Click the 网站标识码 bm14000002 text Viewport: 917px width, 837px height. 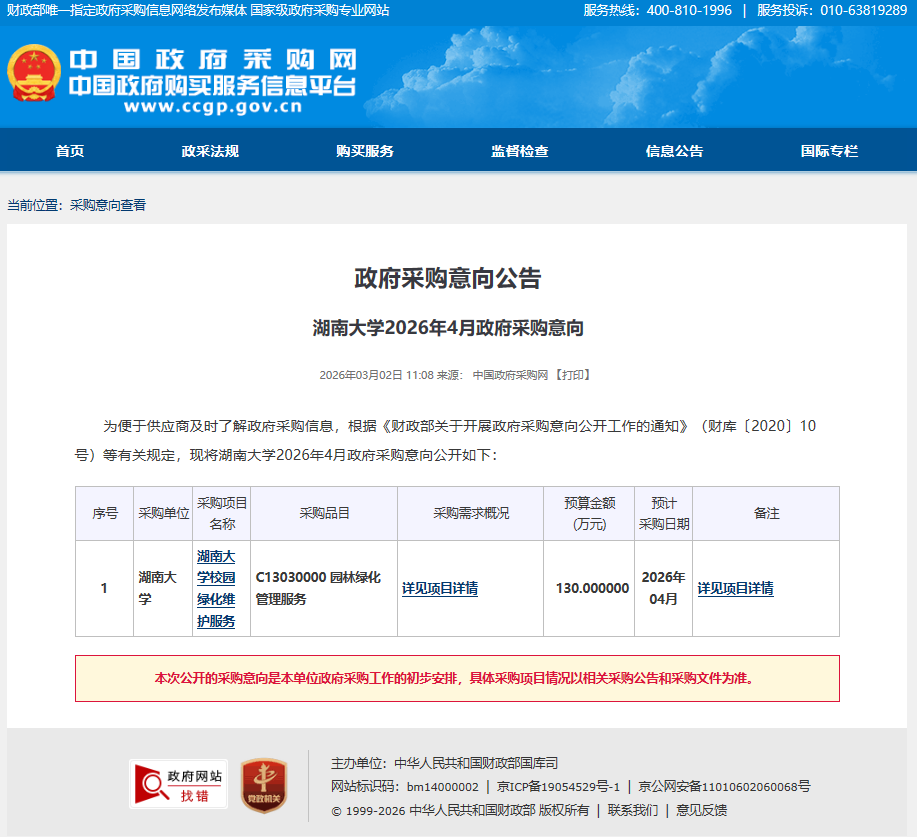pos(405,787)
